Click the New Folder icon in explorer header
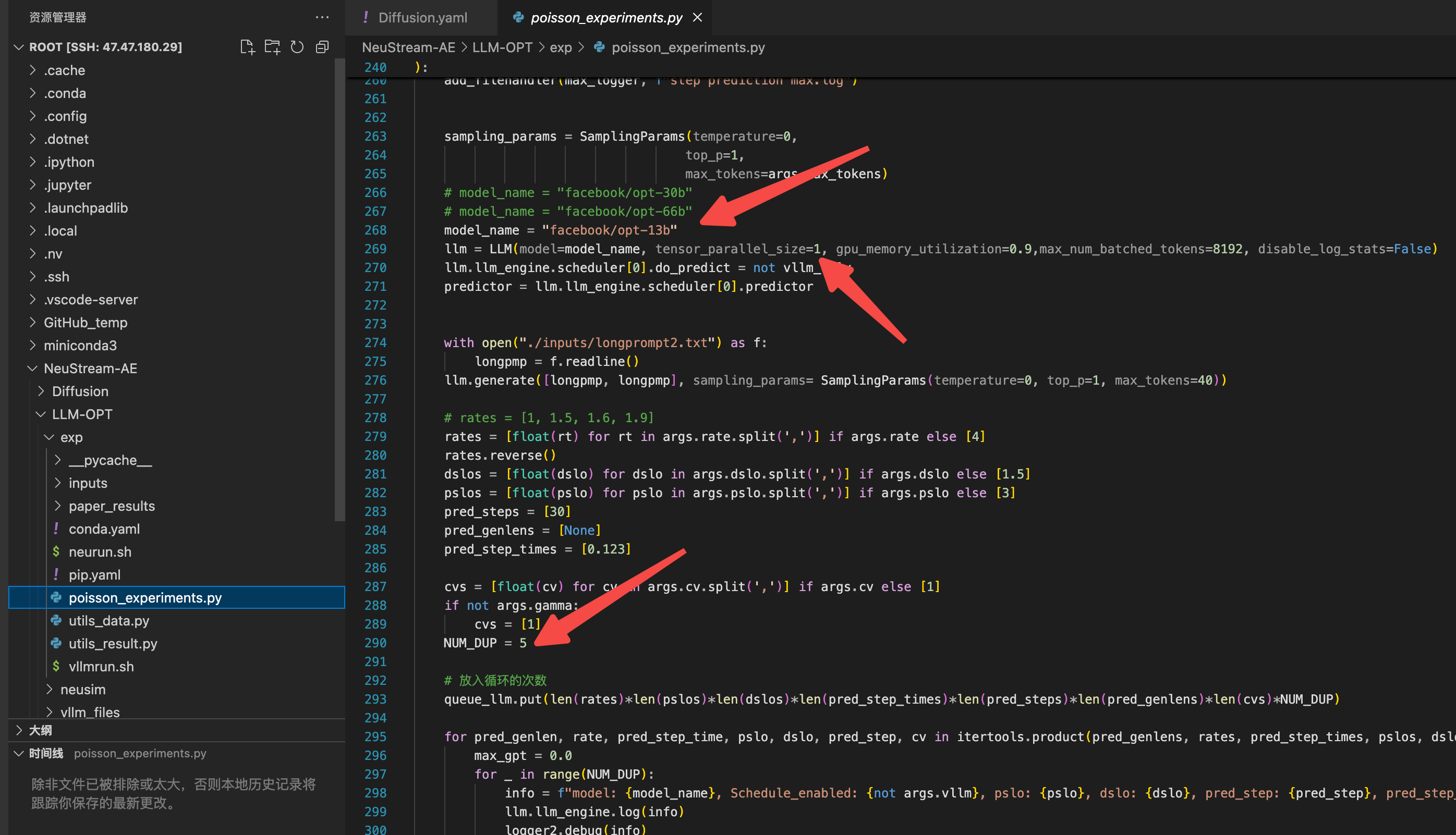Screen dimensions: 1456x835 pyautogui.click(x=272, y=47)
